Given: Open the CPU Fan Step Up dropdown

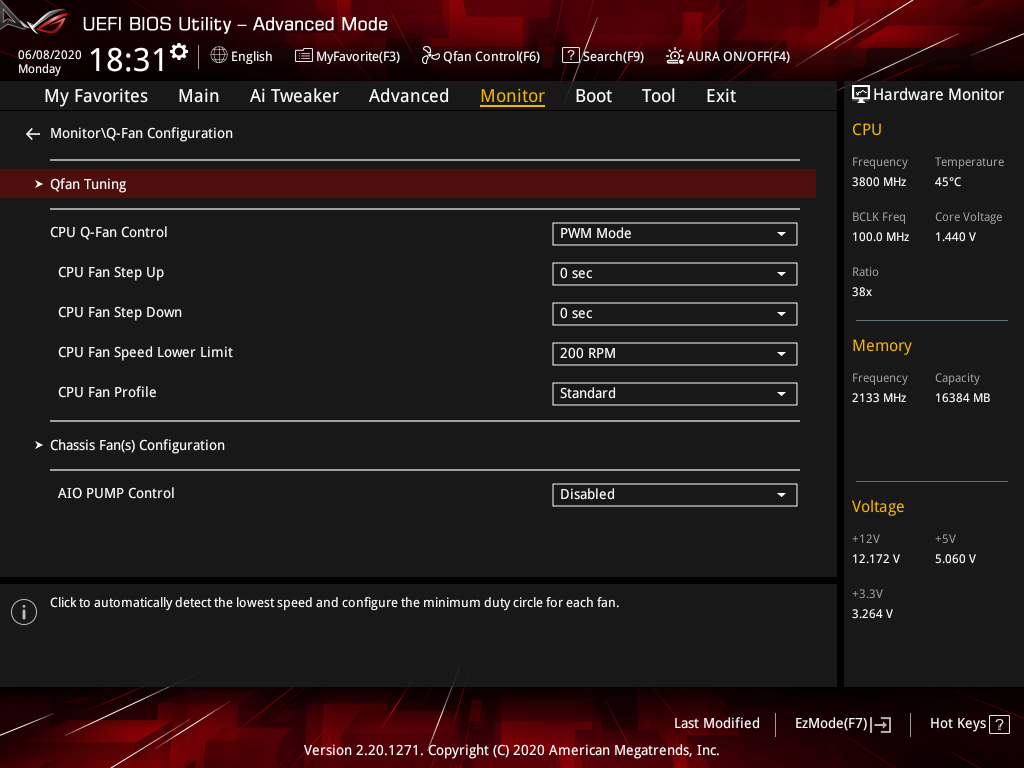Looking at the screenshot, I should (x=675, y=274).
